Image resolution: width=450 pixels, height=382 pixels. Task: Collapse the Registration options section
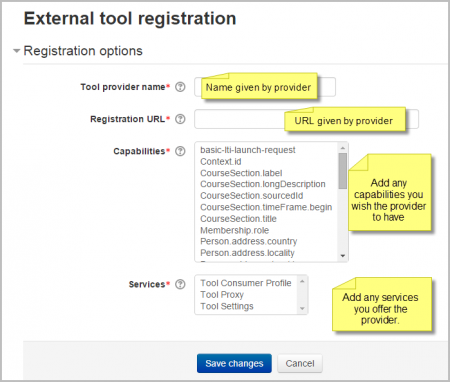tap(16, 51)
